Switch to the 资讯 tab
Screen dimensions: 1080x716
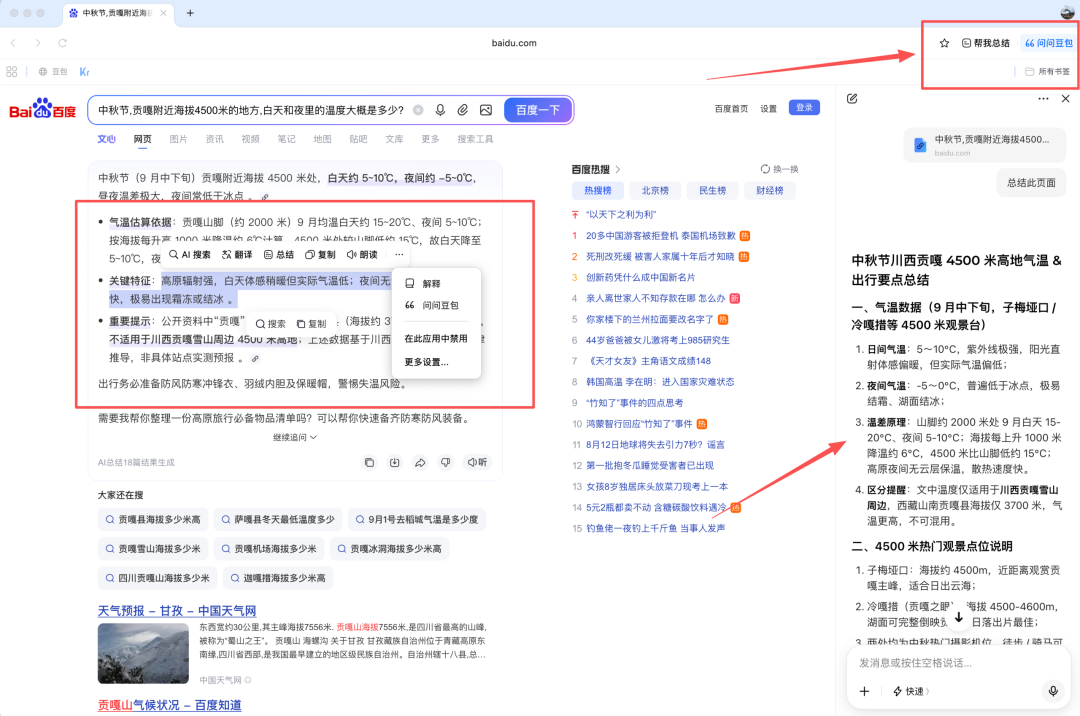[x=214, y=139]
